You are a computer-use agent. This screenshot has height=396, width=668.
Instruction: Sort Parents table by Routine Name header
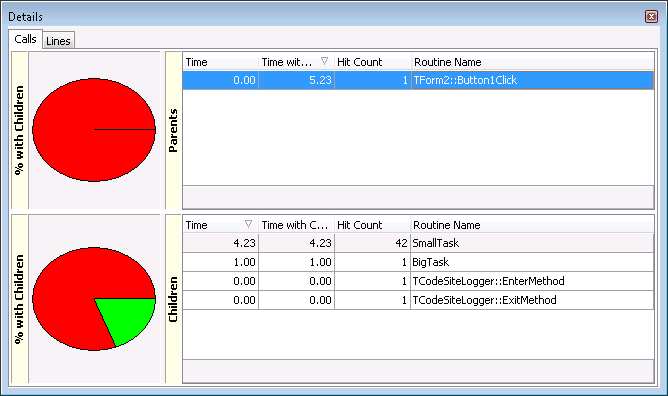pos(532,62)
